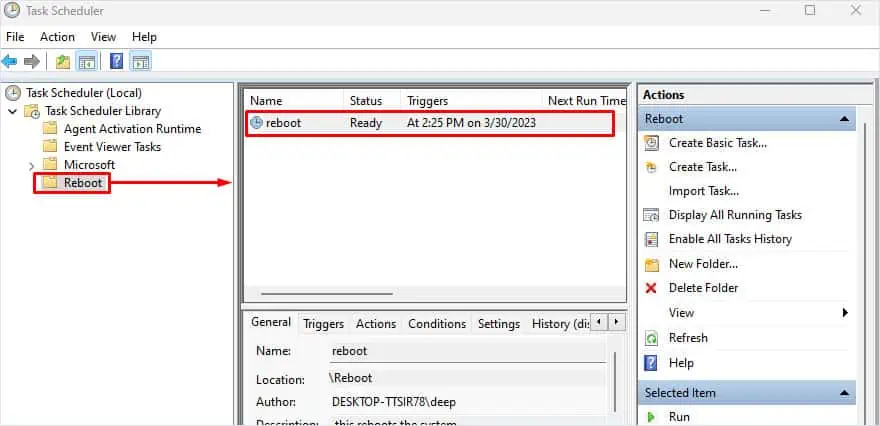Click the Event Viewer Tasks folder icon
This screenshot has width=880, height=426.
(x=51, y=146)
